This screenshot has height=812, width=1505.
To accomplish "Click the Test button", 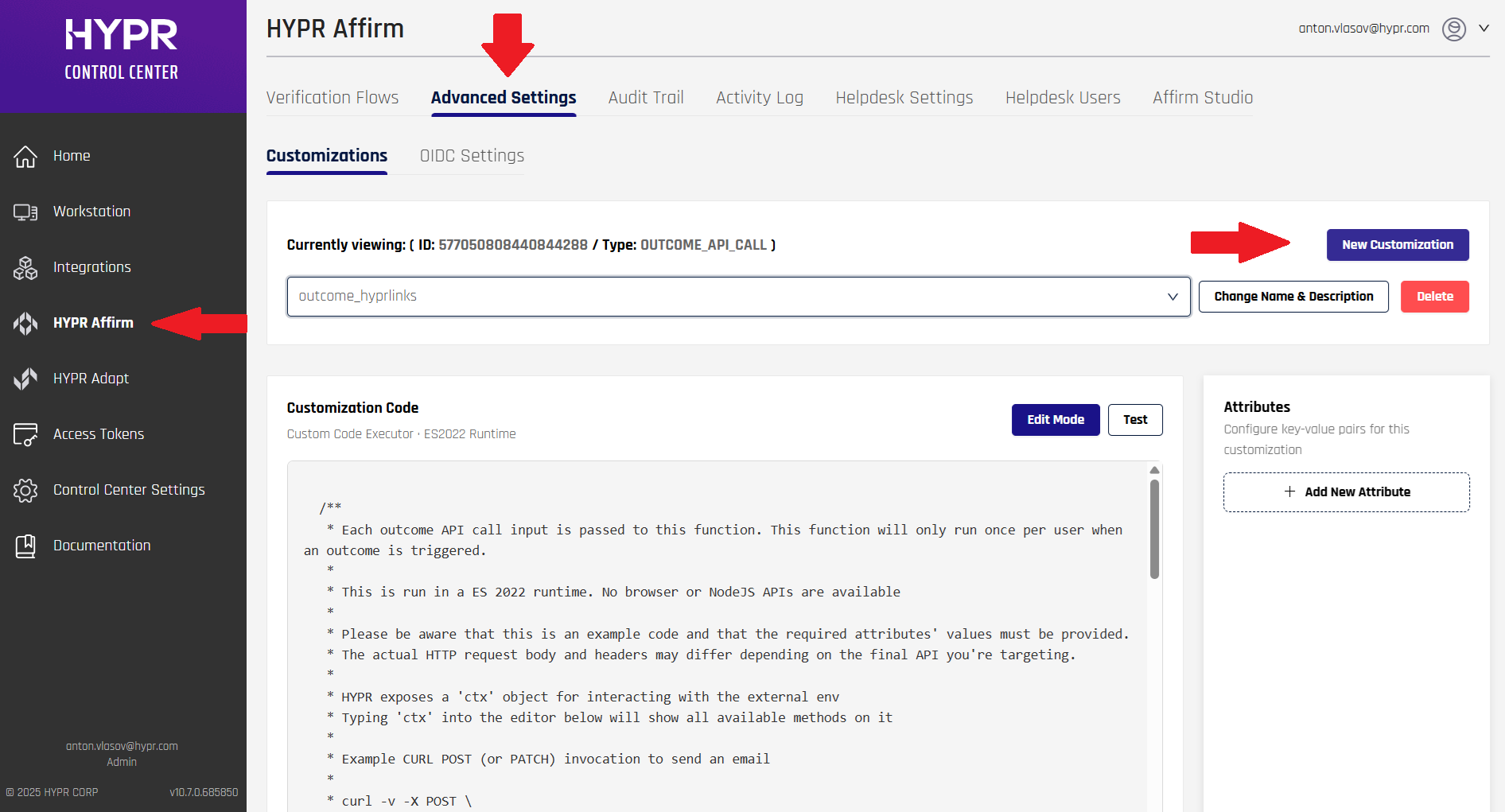I will click(x=1135, y=420).
